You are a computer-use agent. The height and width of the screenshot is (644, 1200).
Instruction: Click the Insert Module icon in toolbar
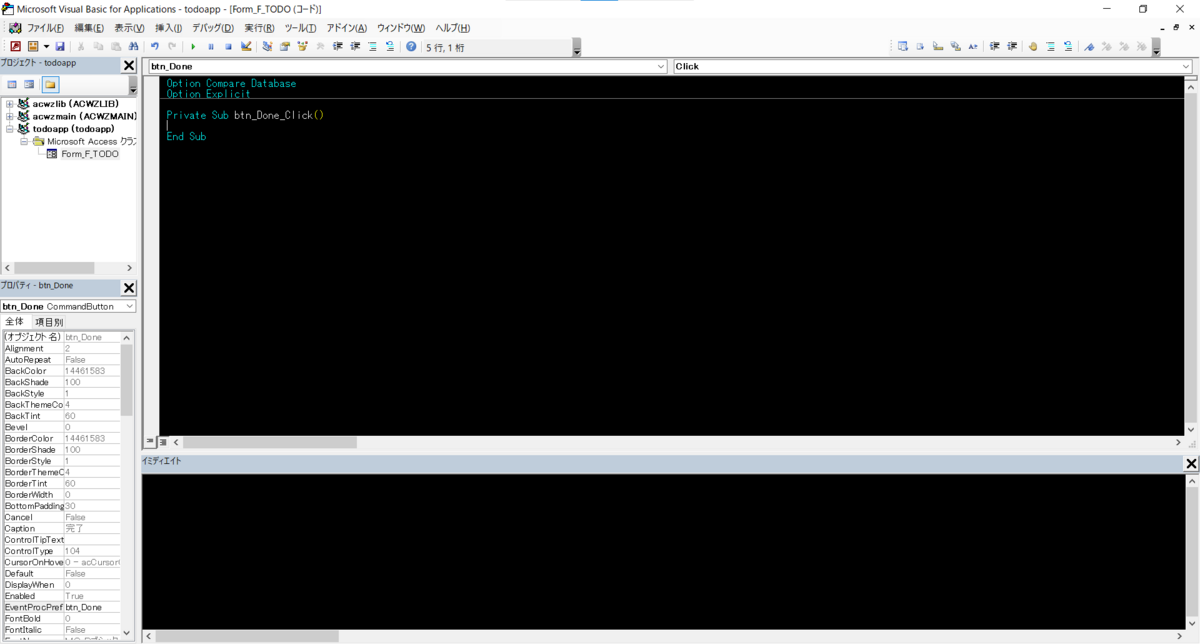tap(32, 46)
